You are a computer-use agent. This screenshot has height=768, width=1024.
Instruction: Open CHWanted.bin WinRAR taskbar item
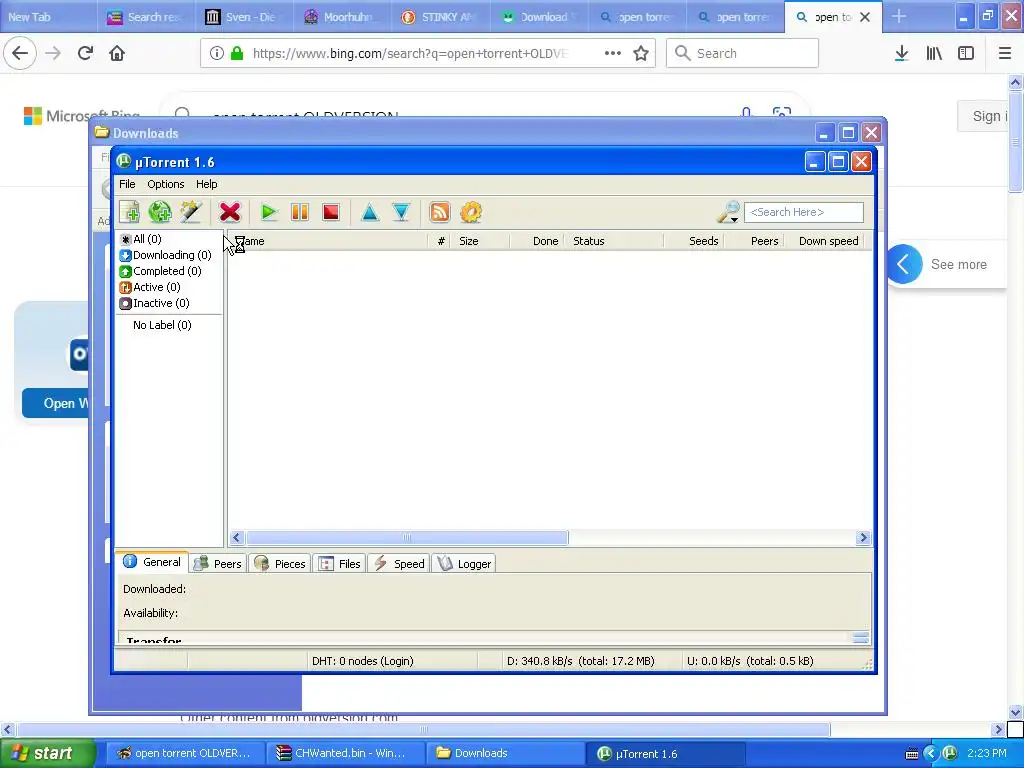click(345, 753)
